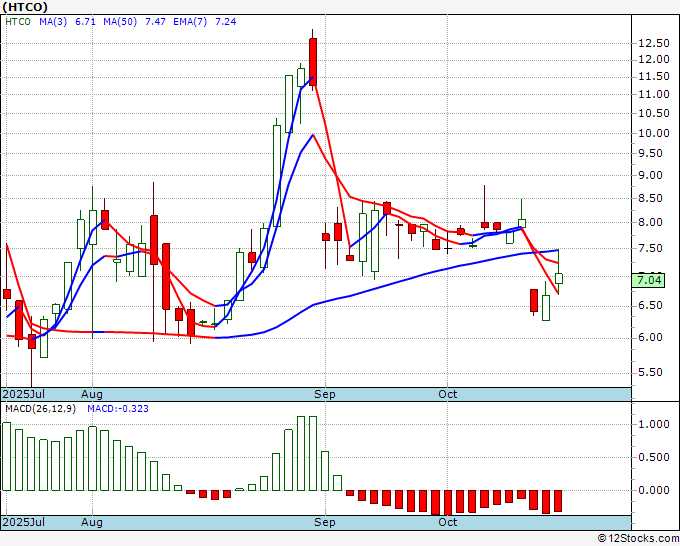Viewport: 680px width, 546px height.
Task: Open the 12Stocks.com copyright link
Action: [x=638, y=539]
